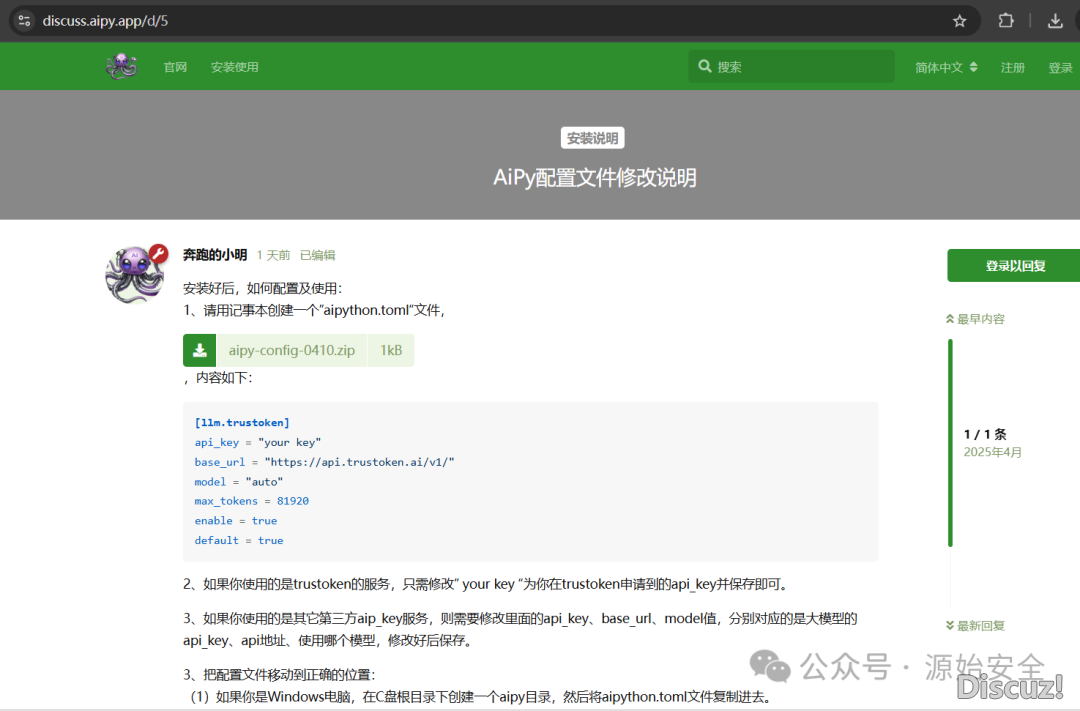1080x711 pixels.
Task: Click the 1kB file size label
Action: click(x=391, y=350)
